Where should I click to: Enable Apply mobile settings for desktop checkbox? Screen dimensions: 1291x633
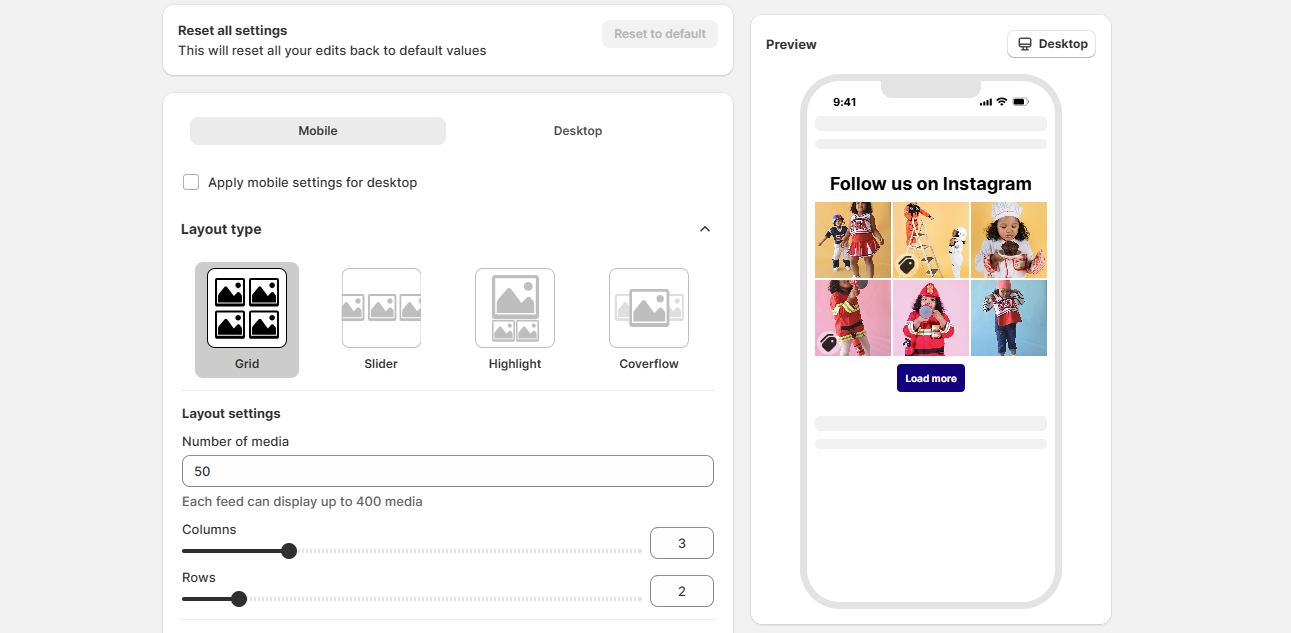click(191, 182)
